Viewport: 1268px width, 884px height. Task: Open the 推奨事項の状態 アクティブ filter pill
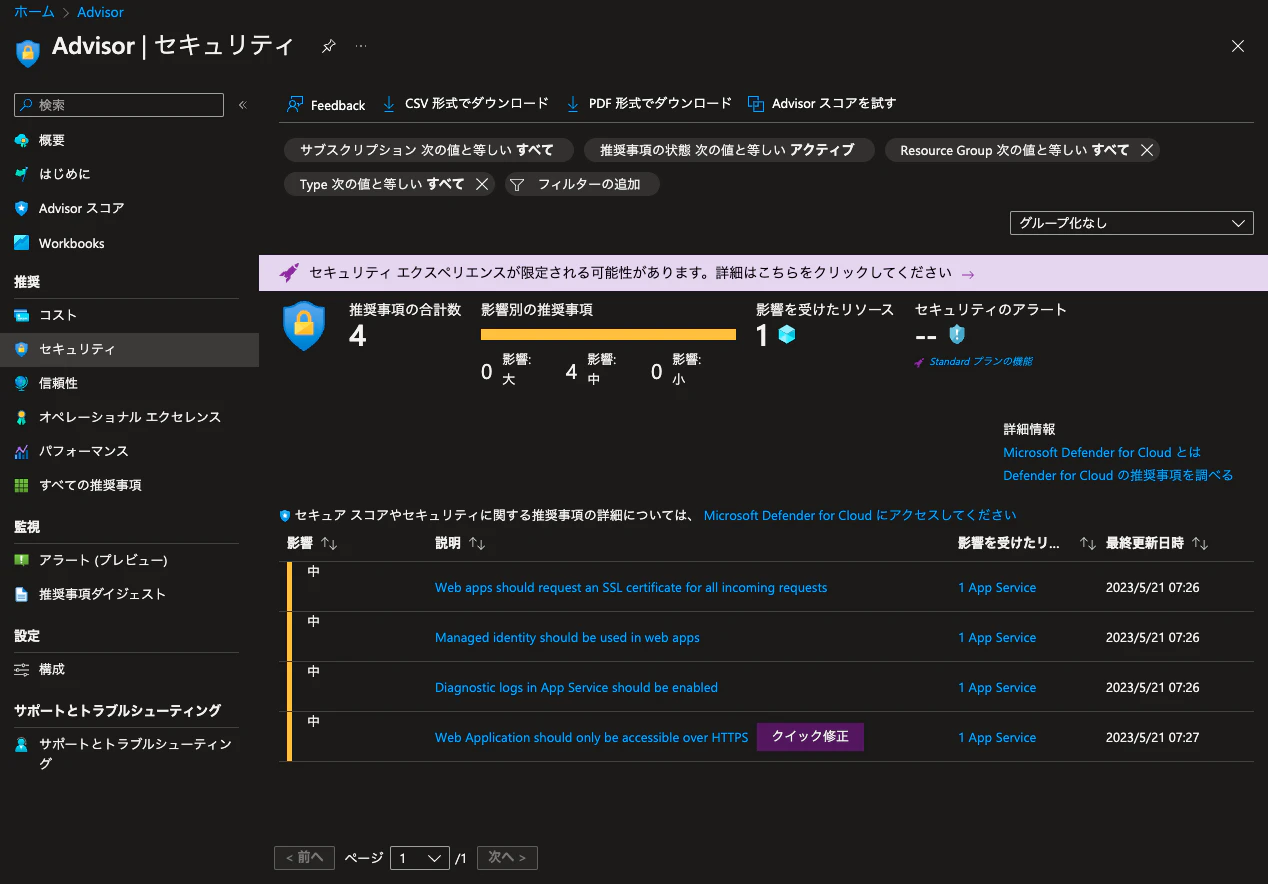pos(729,150)
